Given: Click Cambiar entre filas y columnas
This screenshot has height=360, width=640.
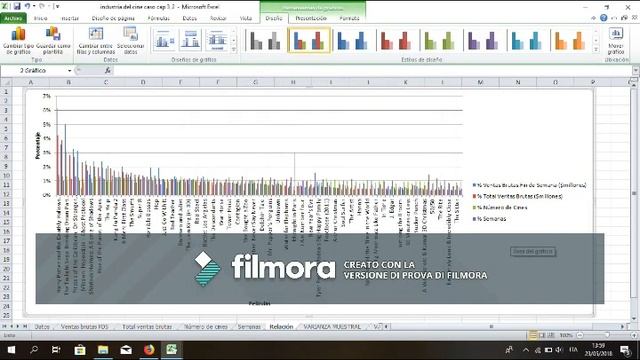Looking at the screenshot, I should click(x=96, y=40).
